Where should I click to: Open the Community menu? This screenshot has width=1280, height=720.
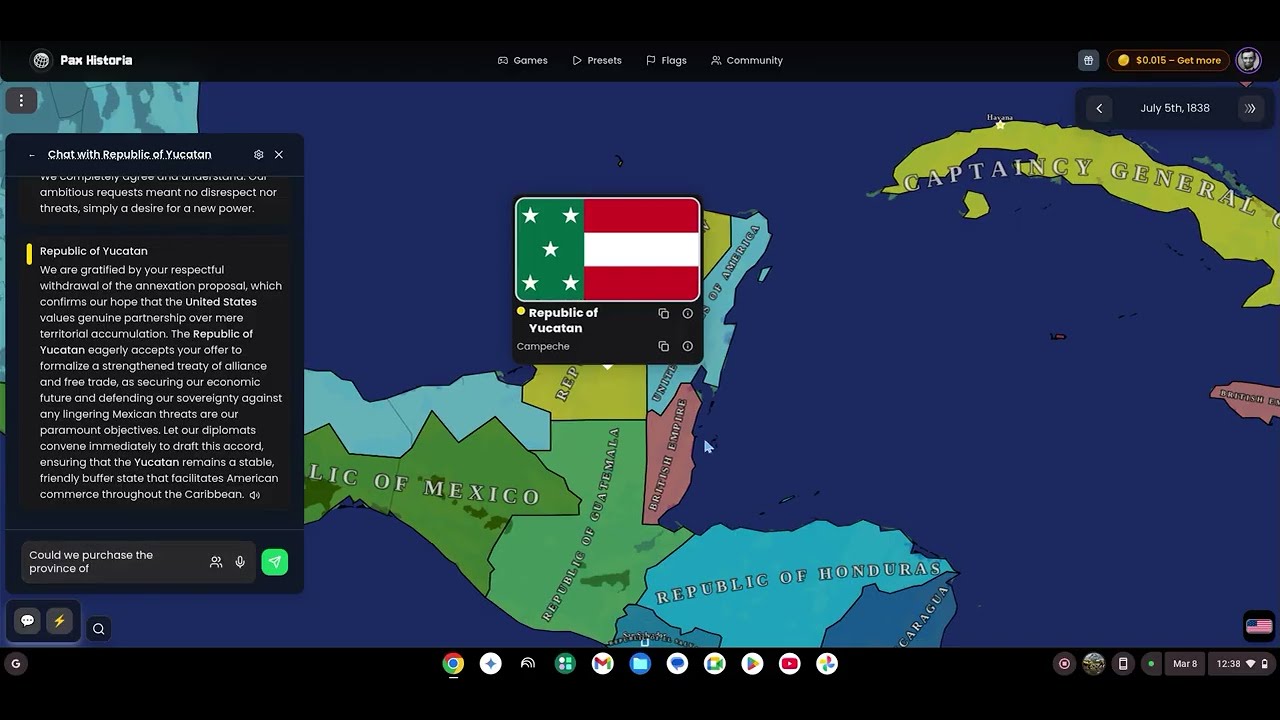pos(746,60)
